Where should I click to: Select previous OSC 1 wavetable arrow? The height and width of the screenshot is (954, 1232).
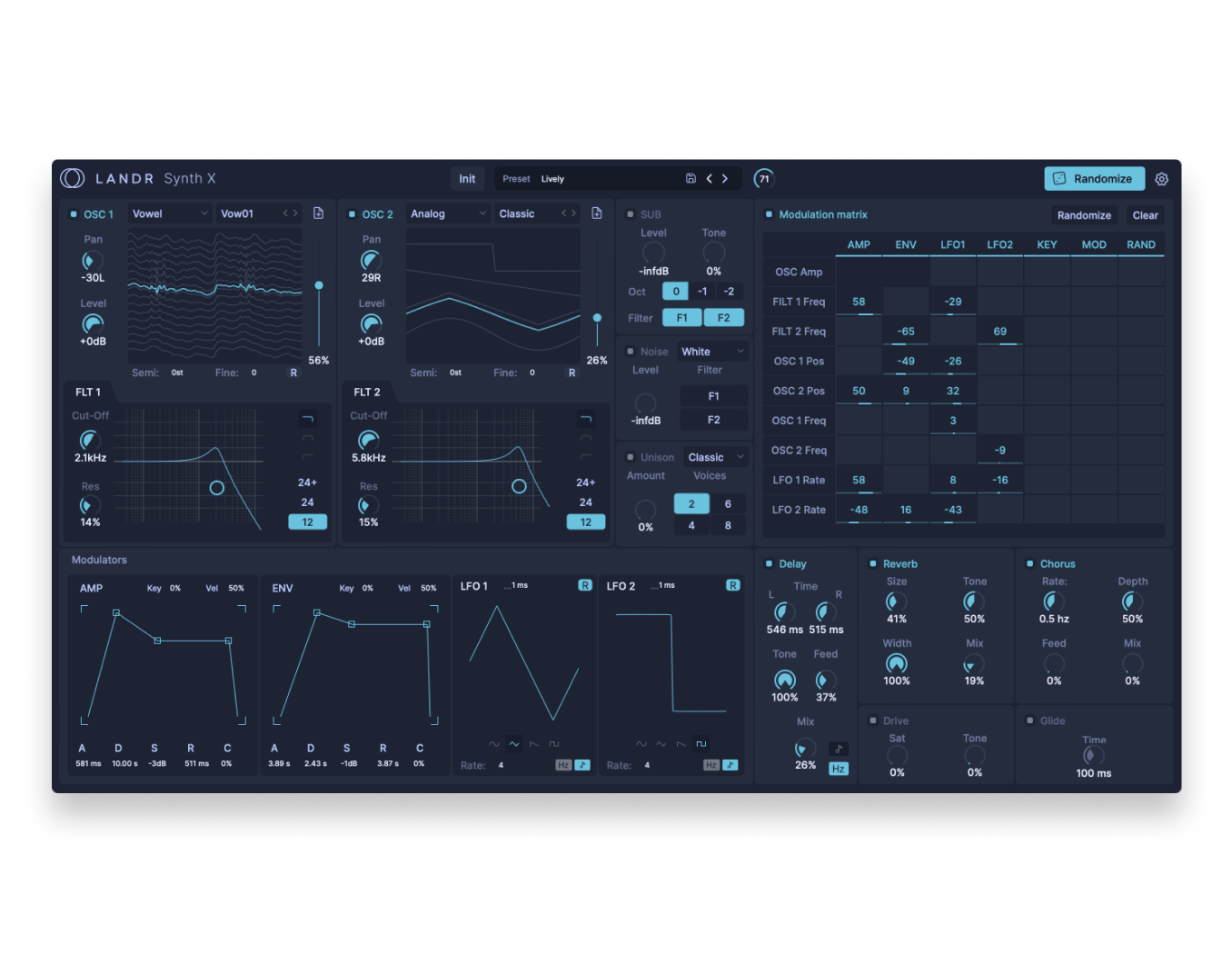click(x=285, y=214)
